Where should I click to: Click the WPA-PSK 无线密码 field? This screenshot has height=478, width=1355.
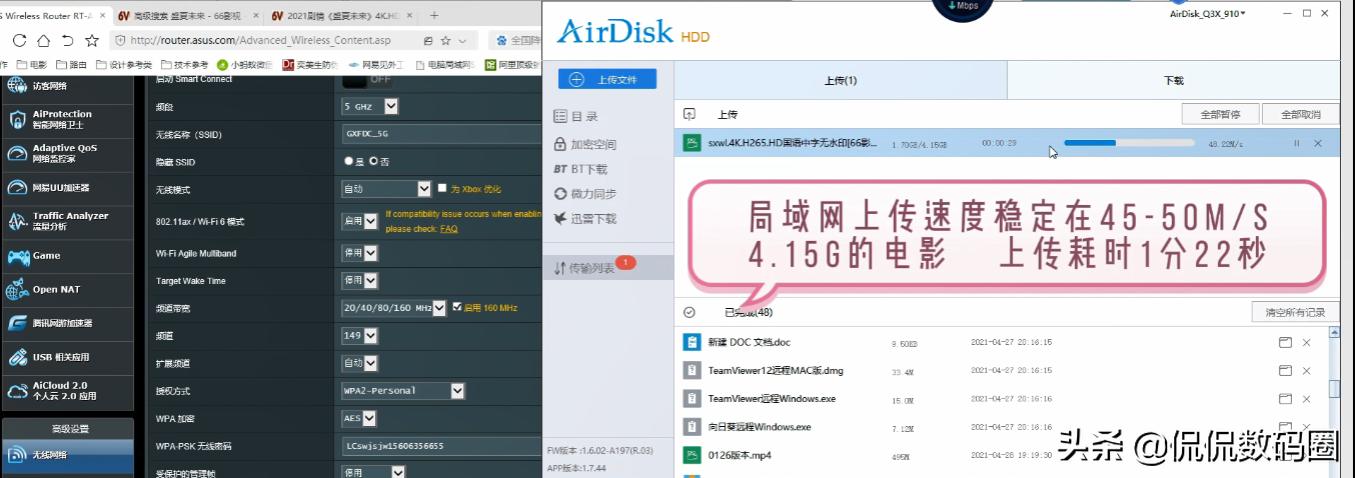click(x=441, y=446)
